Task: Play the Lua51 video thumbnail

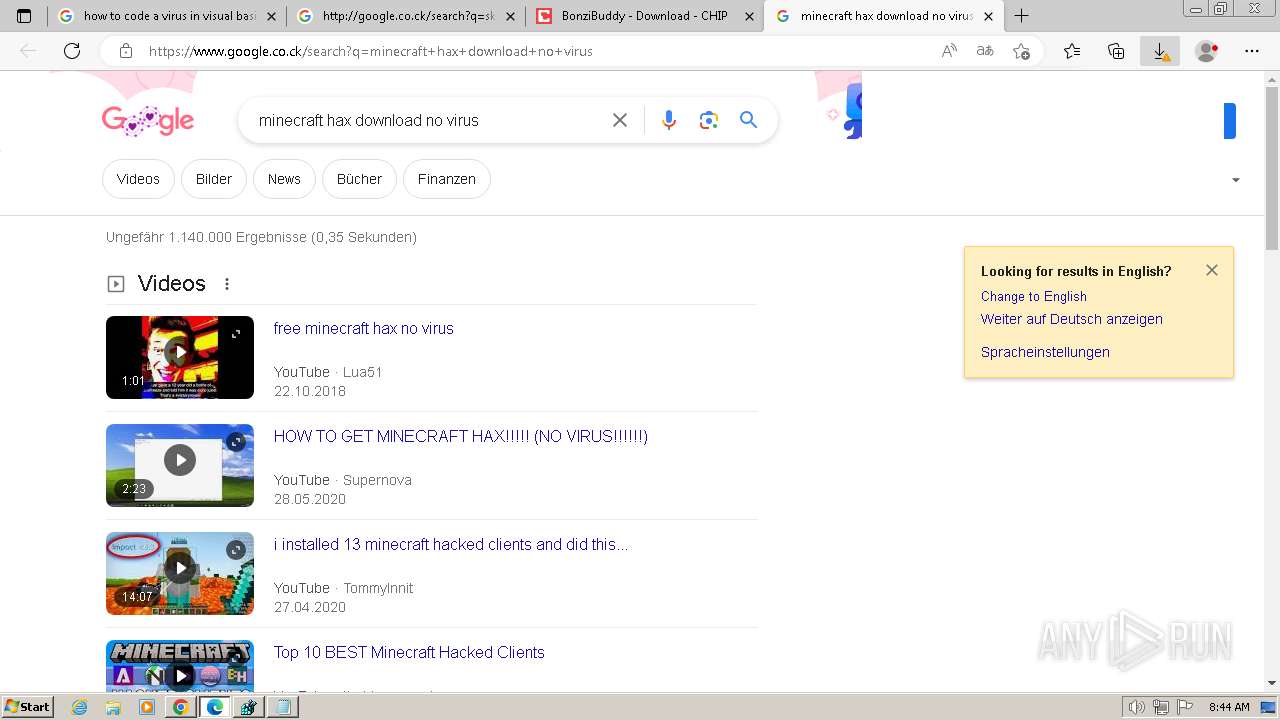Action: coord(180,357)
